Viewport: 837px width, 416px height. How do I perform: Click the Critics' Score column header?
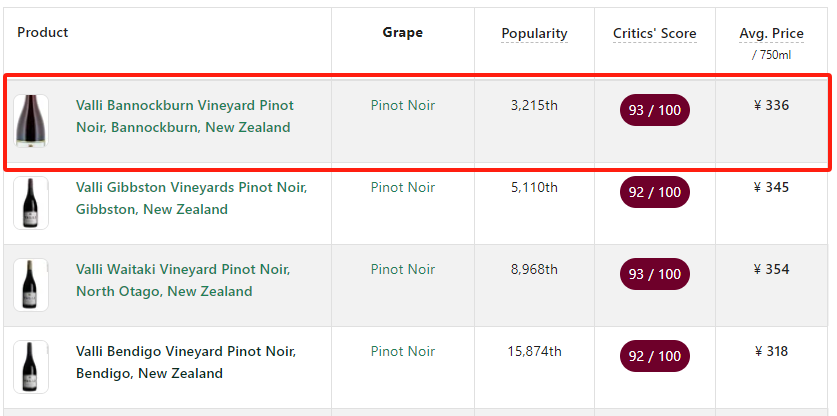coord(654,34)
